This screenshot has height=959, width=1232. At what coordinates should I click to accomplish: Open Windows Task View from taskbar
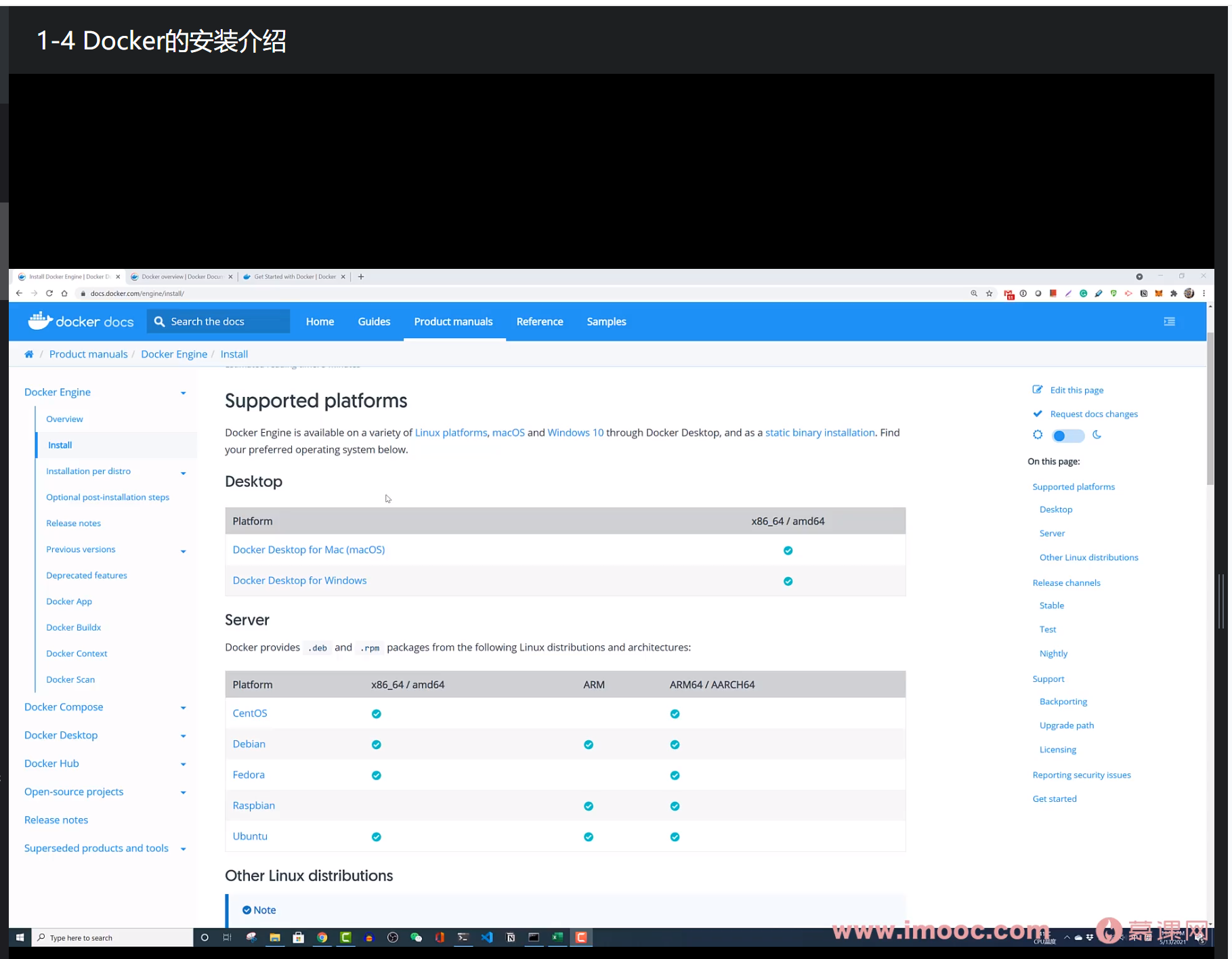(x=228, y=937)
